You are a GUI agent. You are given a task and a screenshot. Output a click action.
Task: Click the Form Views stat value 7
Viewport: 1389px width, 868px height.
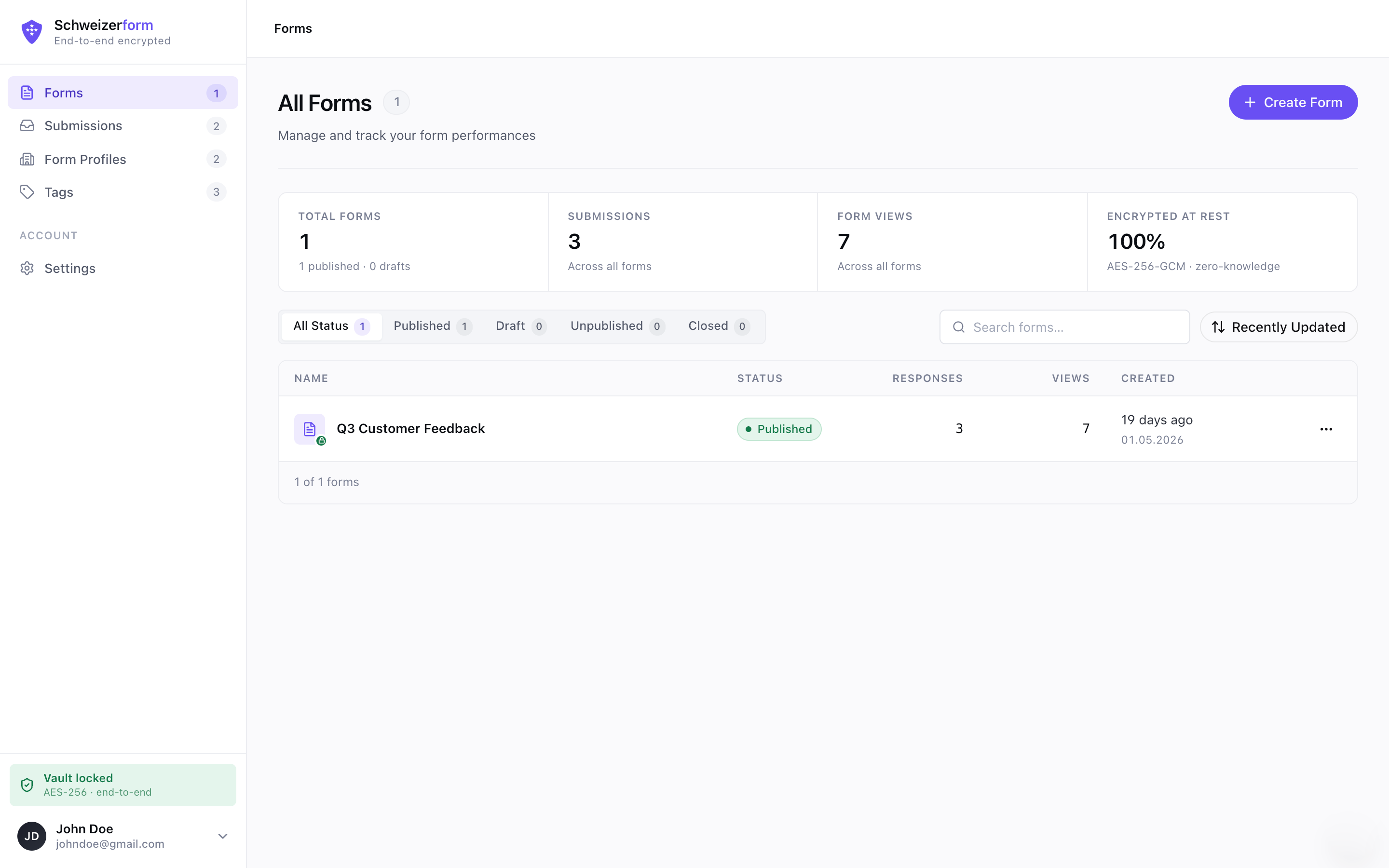(844, 242)
